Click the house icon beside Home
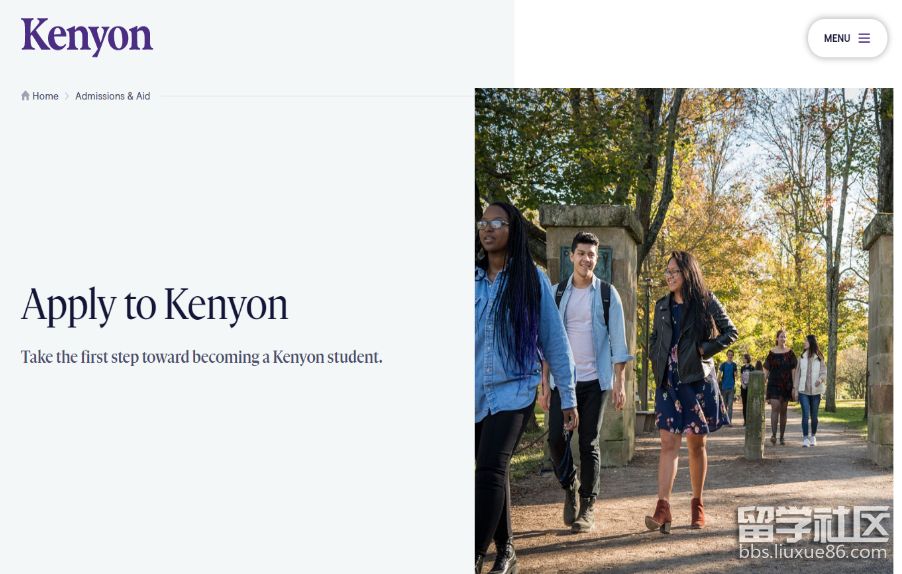The width and height of the screenshot is (902, 574). (25, 95)
